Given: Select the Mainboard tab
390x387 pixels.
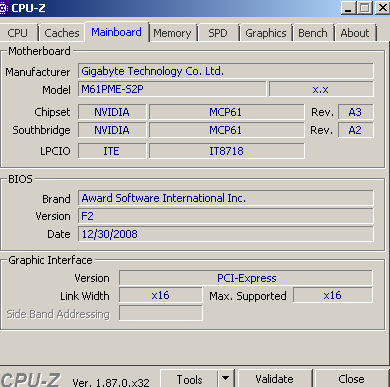Looking at the screenshot, I should (116, 32).
